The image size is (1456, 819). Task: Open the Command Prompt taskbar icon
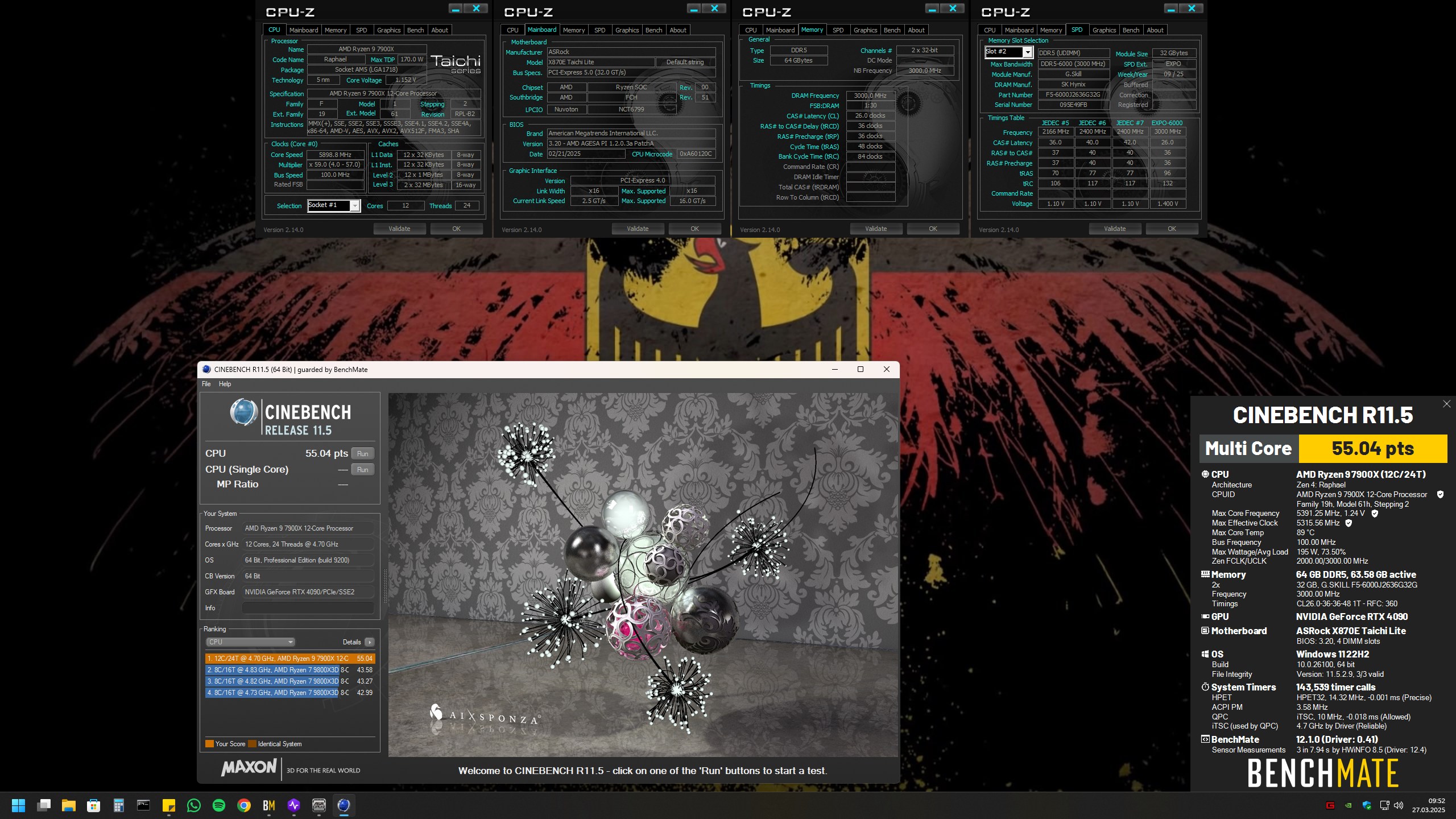144,805
